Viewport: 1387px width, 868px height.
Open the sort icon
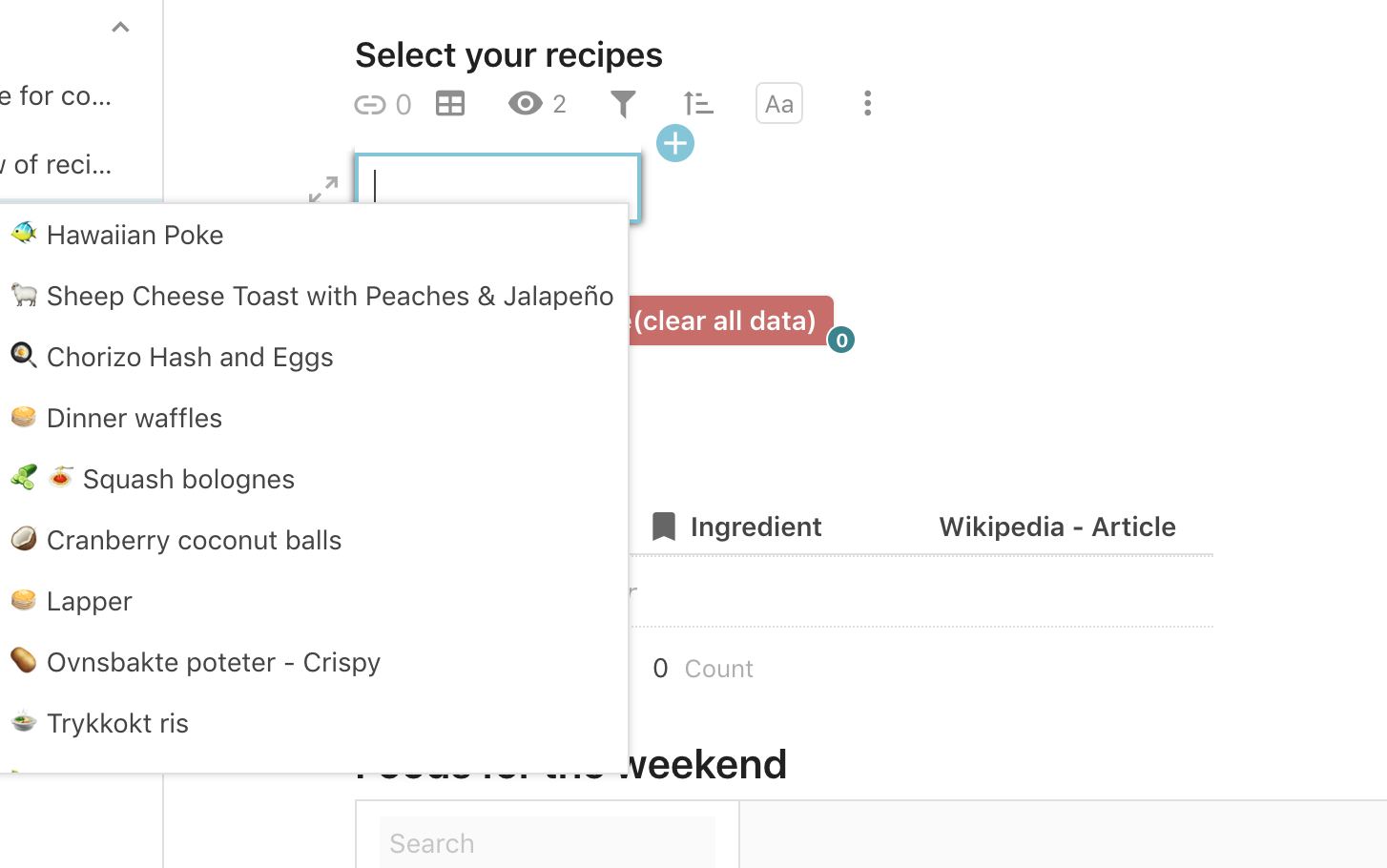(698, 103)
